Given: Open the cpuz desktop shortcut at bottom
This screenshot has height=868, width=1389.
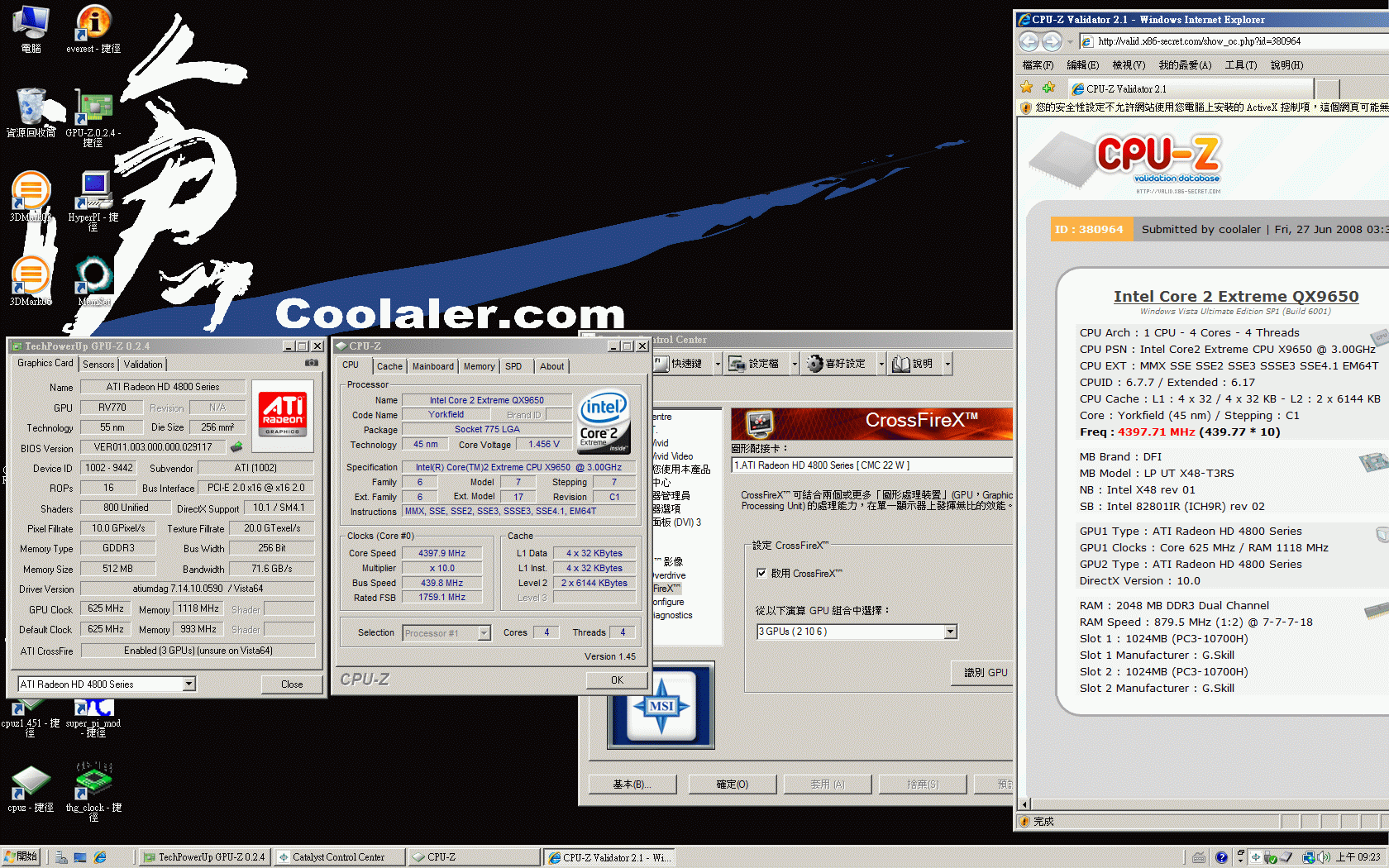Looking at the screenshot, I should coord(31,789).
